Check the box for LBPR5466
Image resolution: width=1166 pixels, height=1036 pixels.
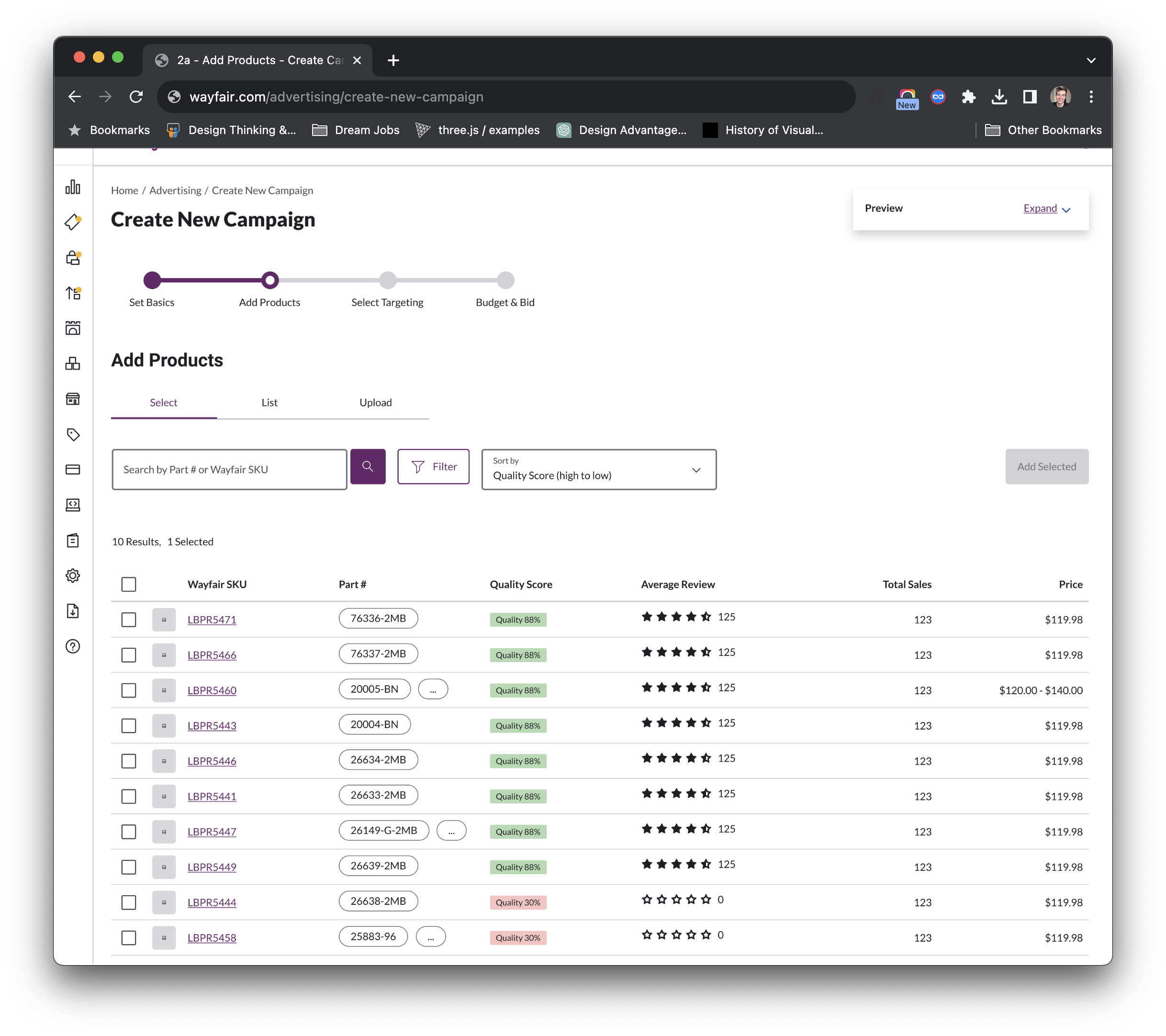click(129, 655)
